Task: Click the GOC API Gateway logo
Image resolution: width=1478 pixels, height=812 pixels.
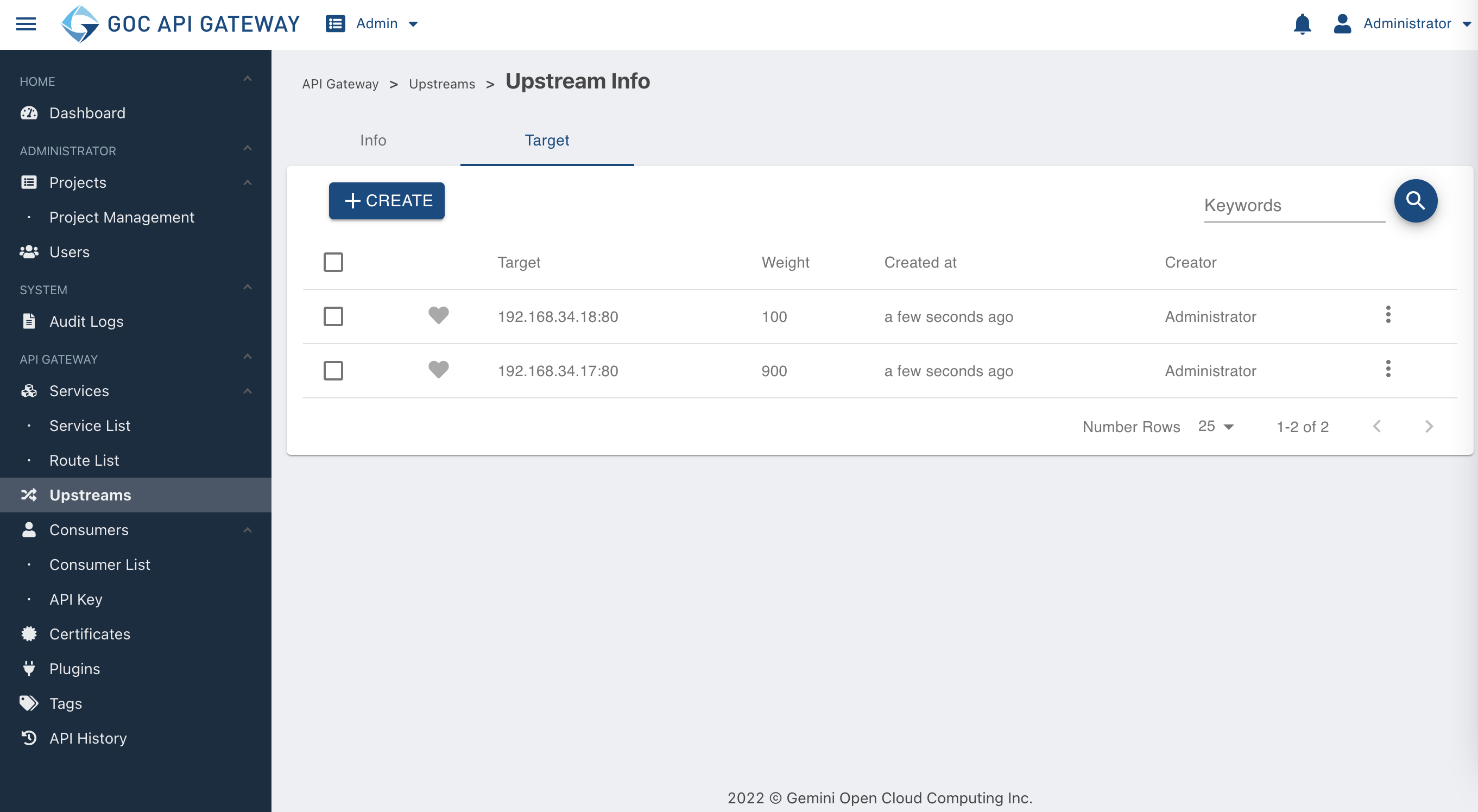Action: [180, 24]
